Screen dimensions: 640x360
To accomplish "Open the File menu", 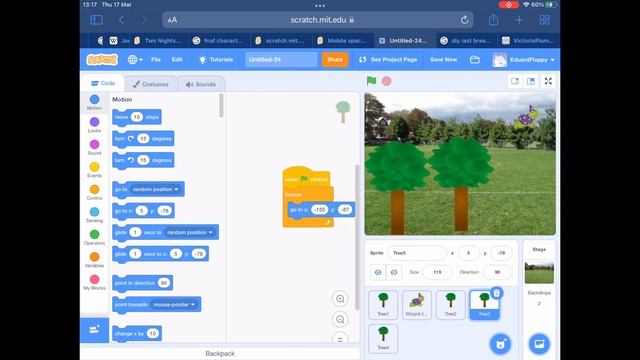I will 156,60.
